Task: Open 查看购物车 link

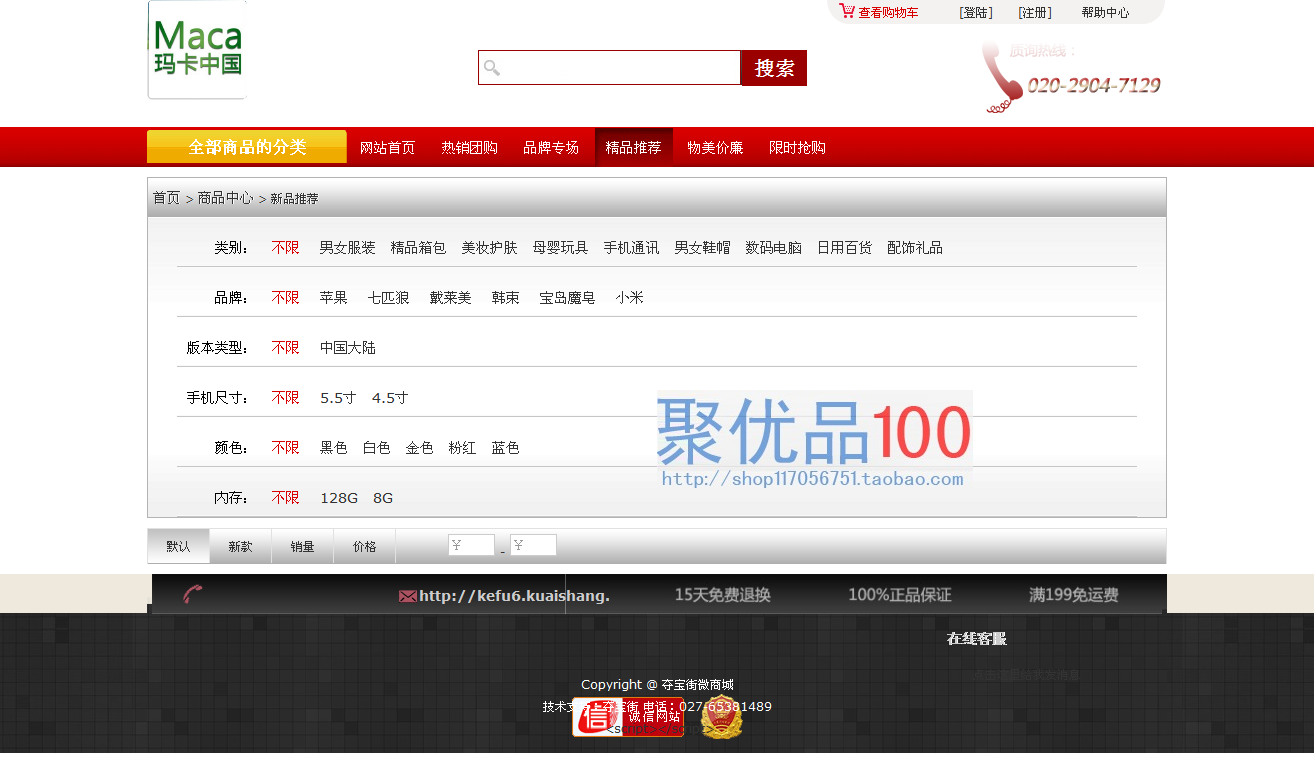Action: pyautogui.click(x=888, y=13)
